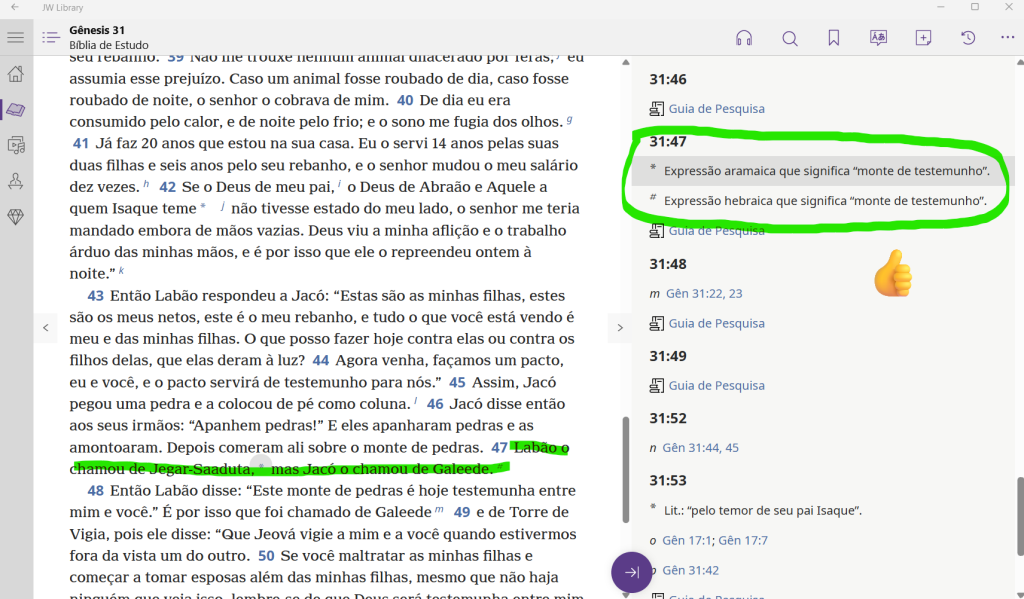Screen dimensions: 1024x599
Task: Open the three-dots more options menu
Action: pyautogui.click(x=1007, y=38)
